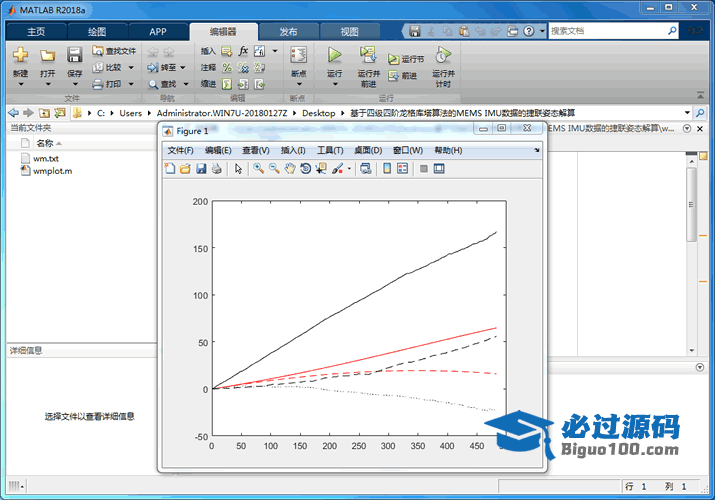
Task: Print the figure using printer icon
Action: [x=216, y=169]
